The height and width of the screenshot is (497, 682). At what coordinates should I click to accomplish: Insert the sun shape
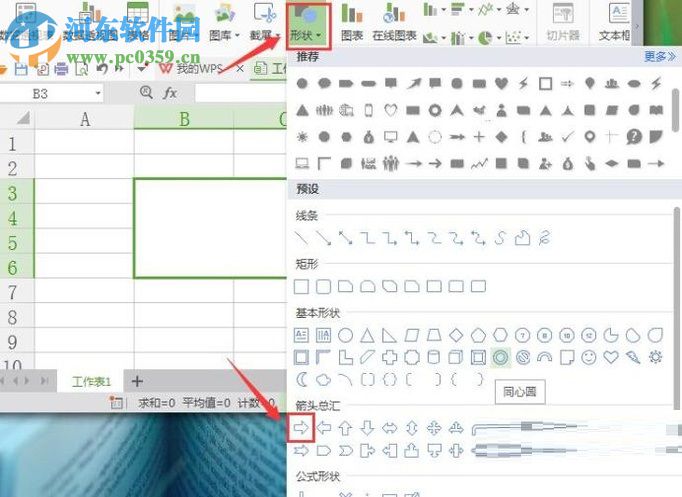coord(655,357)
